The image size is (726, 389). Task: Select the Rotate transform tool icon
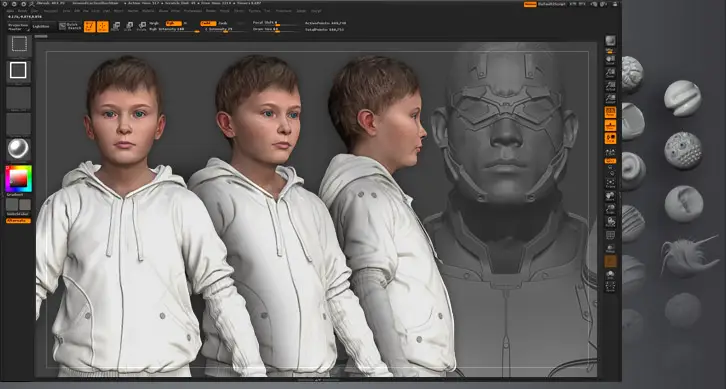point(142,26)
